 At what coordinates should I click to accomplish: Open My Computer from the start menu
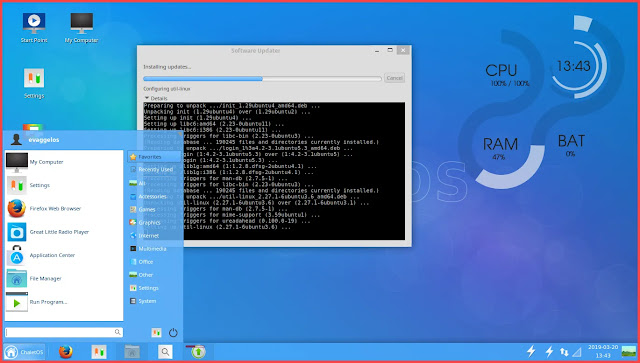64,162
